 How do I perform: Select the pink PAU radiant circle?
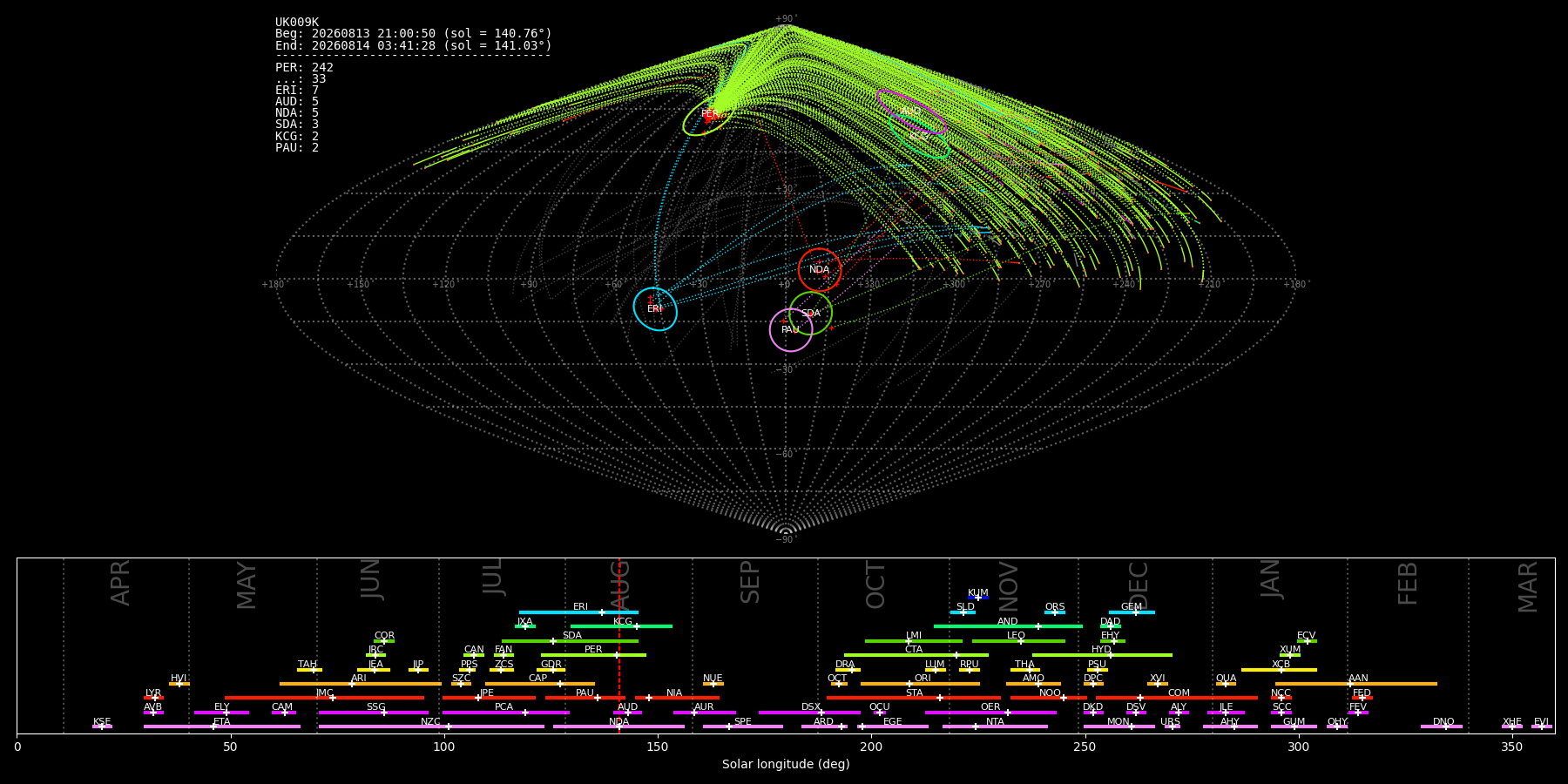[x=791, y=330]
